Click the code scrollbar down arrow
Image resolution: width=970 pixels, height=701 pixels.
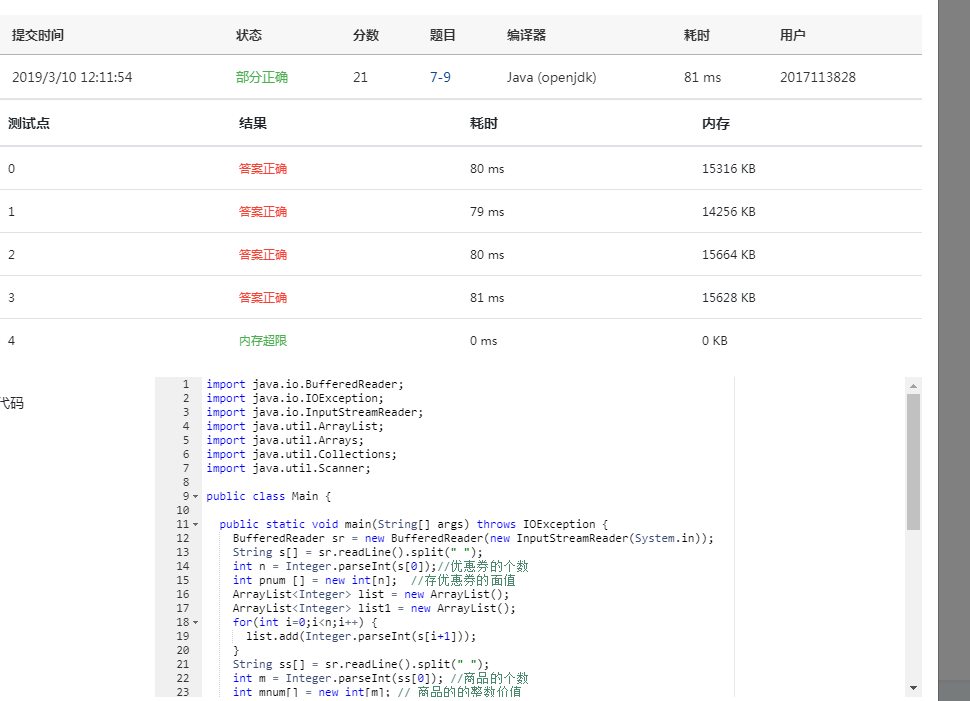tap(913, 688)
